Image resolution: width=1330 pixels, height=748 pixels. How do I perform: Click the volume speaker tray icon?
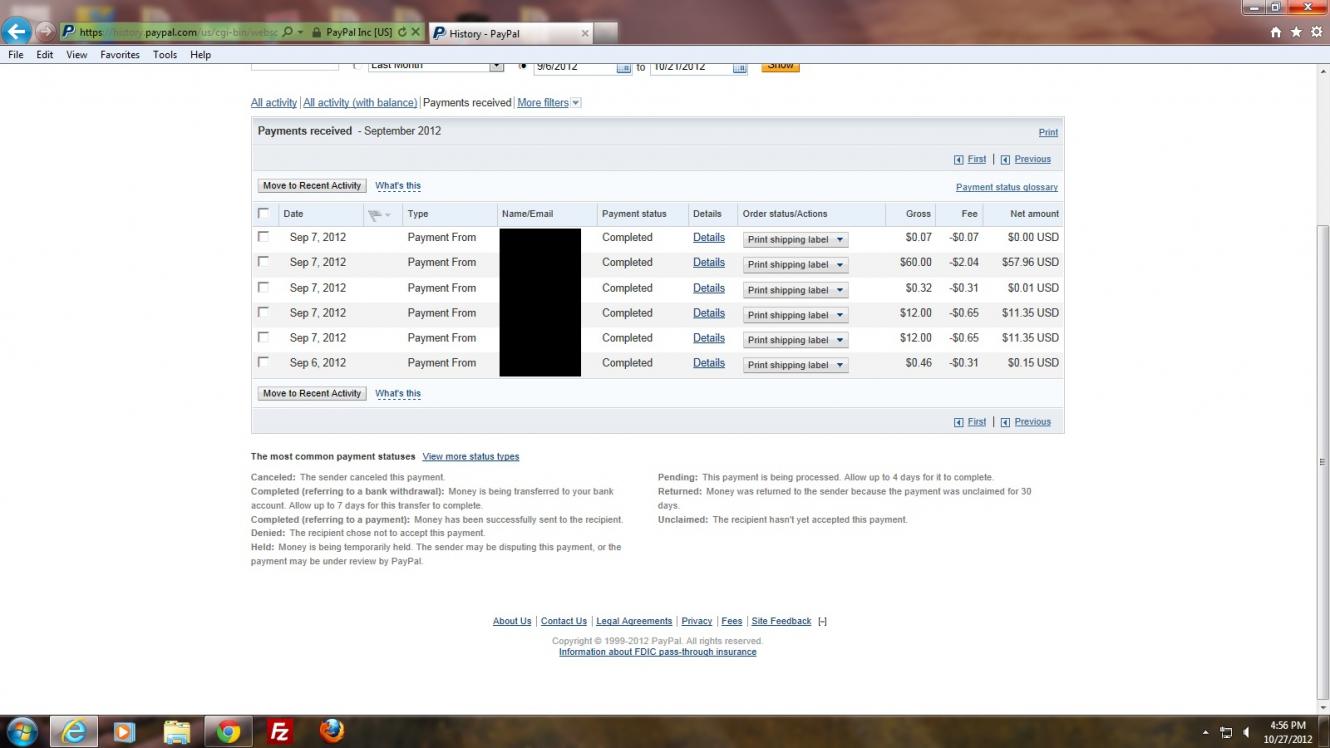point(1247,732)
